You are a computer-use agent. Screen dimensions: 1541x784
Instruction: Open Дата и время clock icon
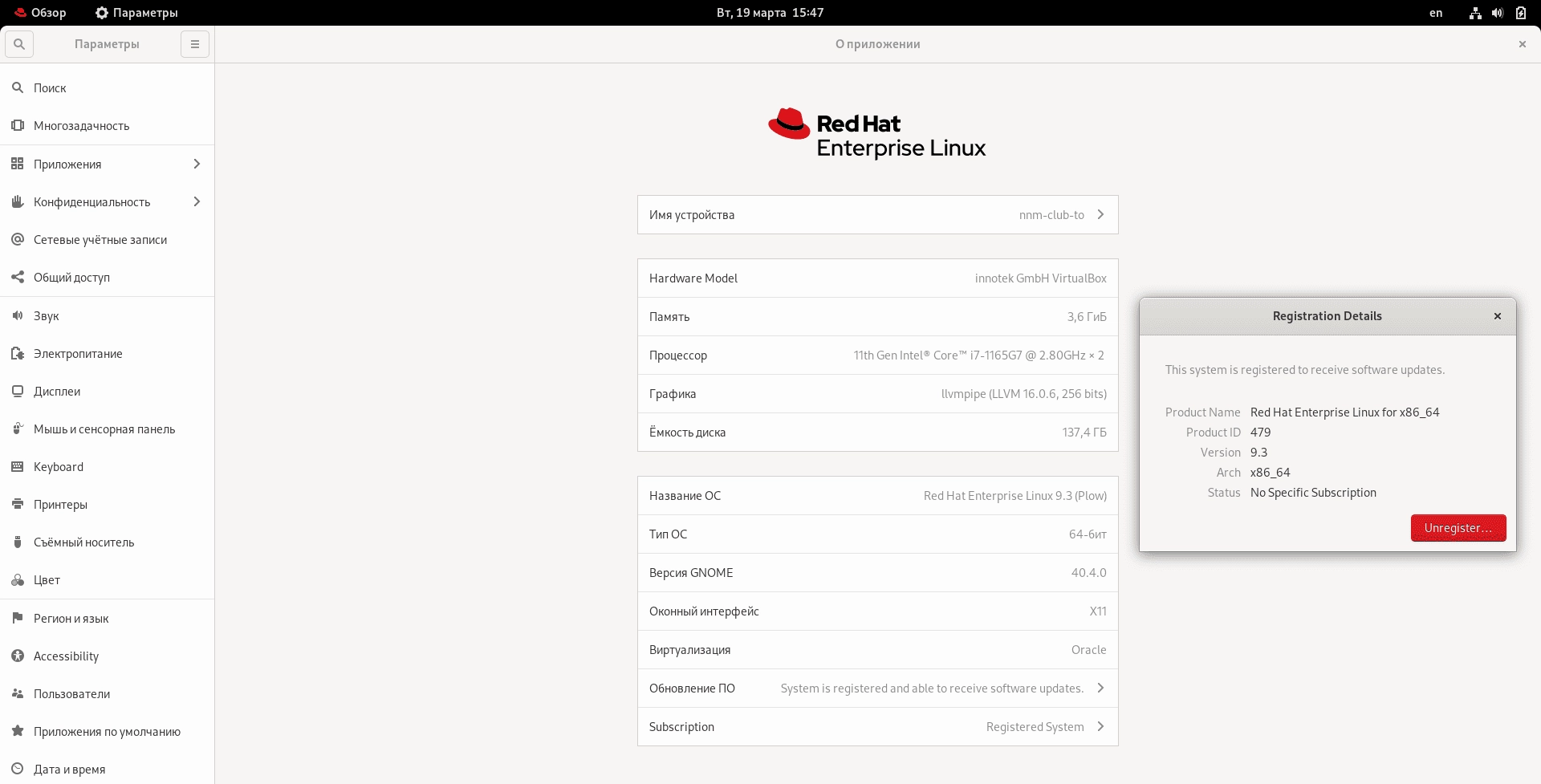click(18, 769)
